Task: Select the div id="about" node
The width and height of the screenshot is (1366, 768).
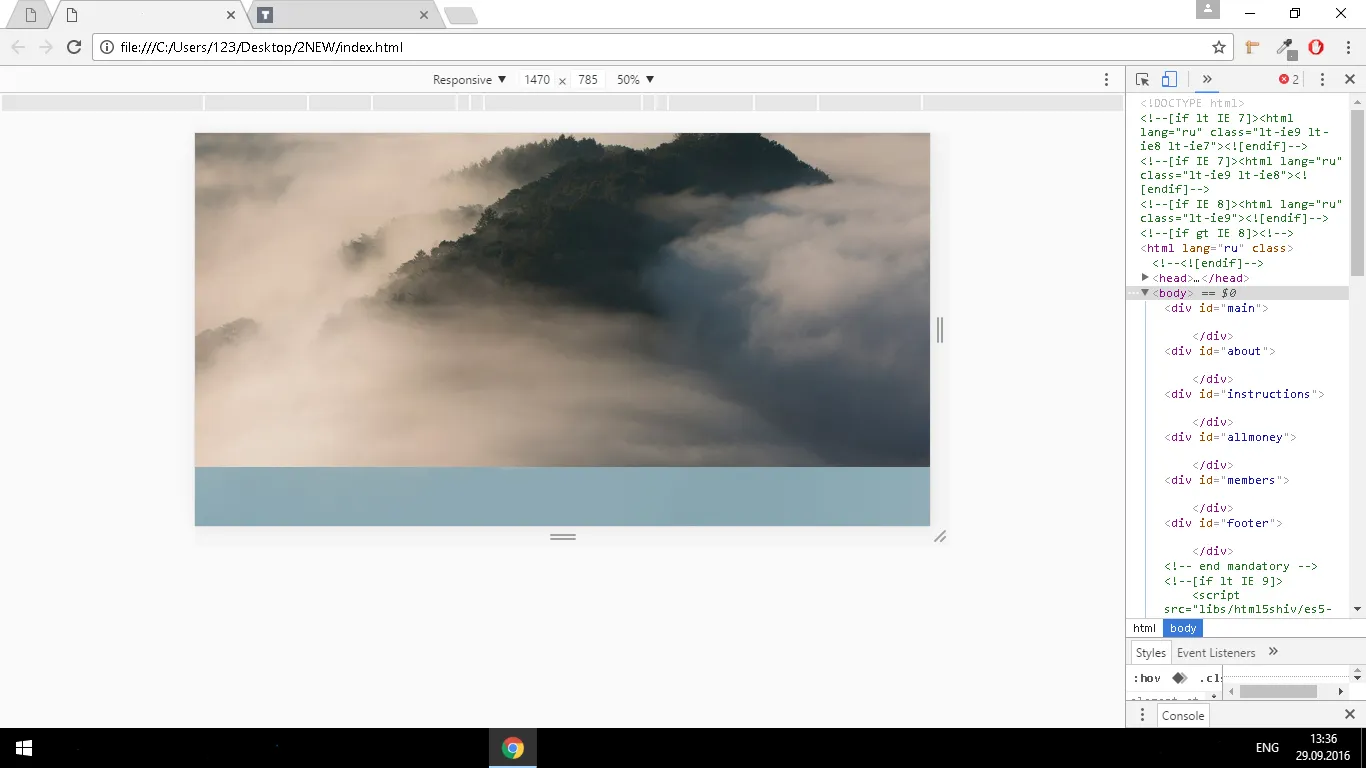Action: point(1220,351)
